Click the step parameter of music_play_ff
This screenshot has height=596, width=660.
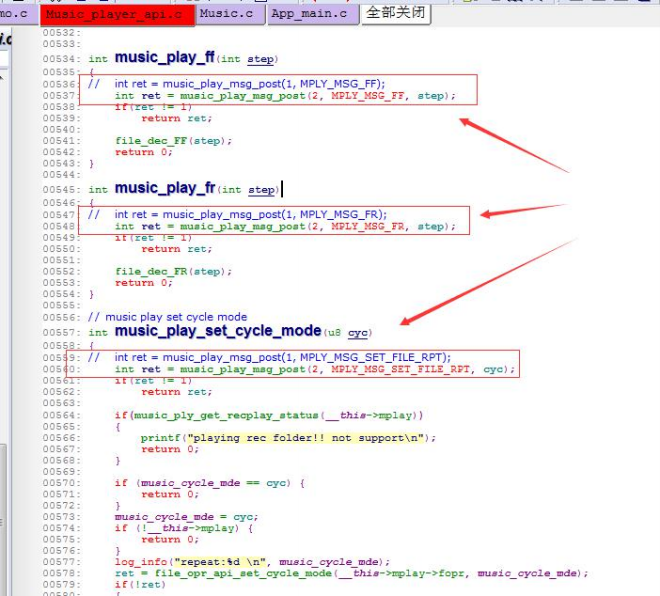pos(260,59)
